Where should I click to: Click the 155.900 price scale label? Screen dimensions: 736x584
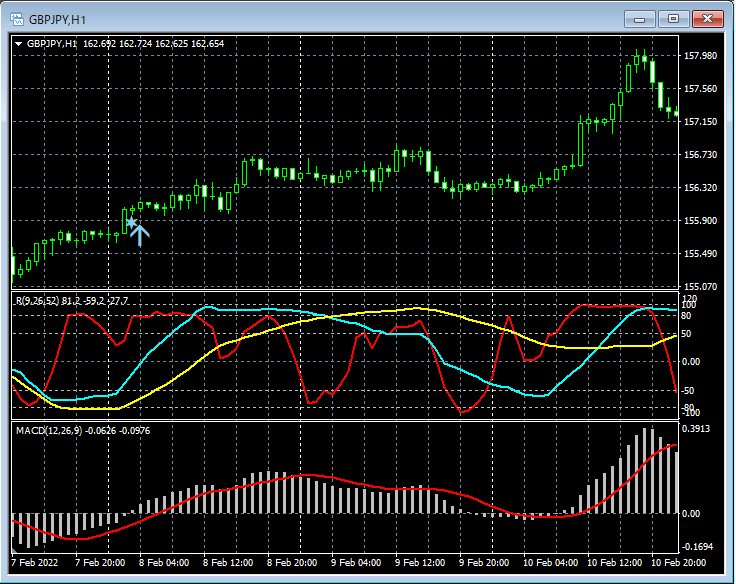[700, 221]
